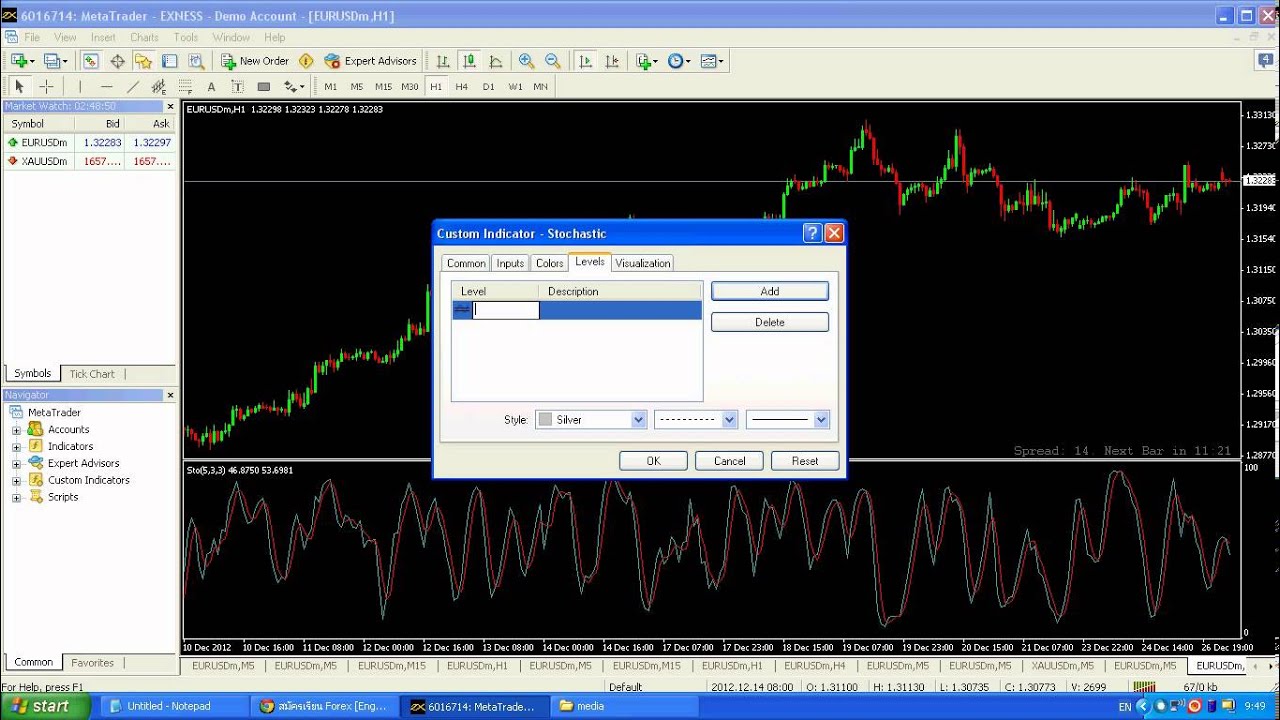Screen dimensions: 1280x720
Task: Switch chart to M1 timeframe
Action: coord(330,87)
